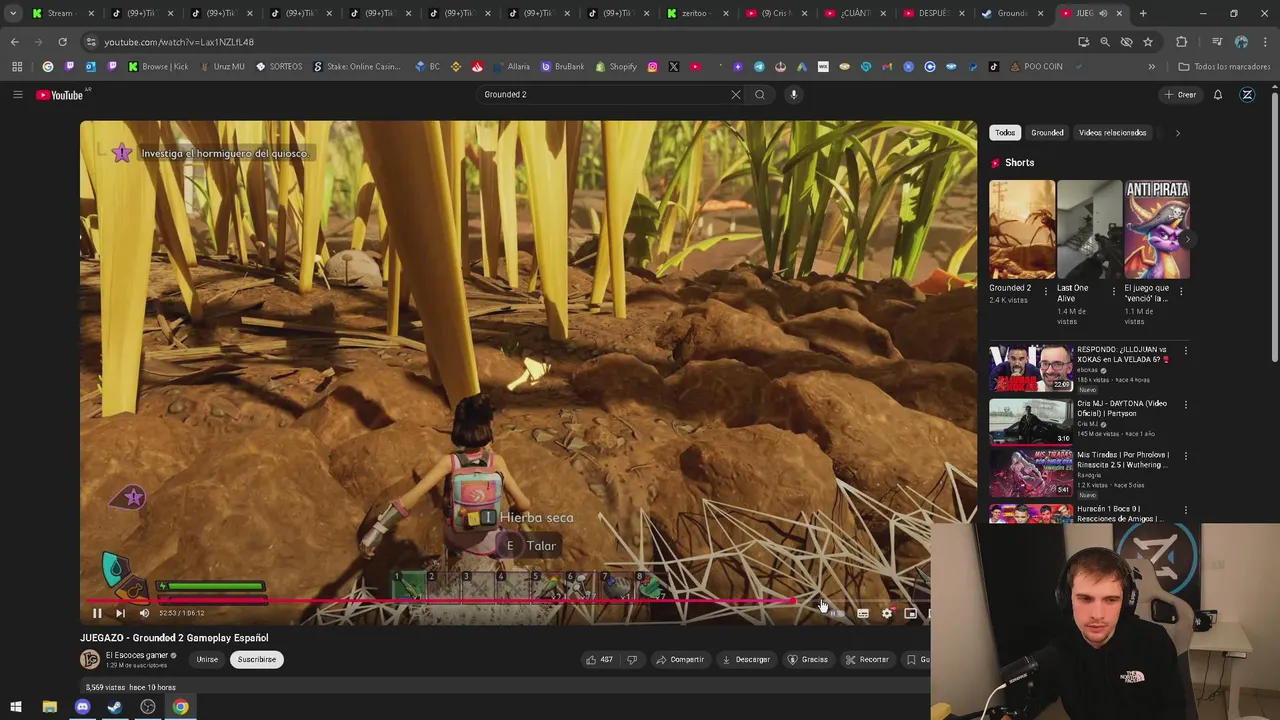Open the YouTube account avatar menu
This screenshot has height=720, width=1280.
1247,94
